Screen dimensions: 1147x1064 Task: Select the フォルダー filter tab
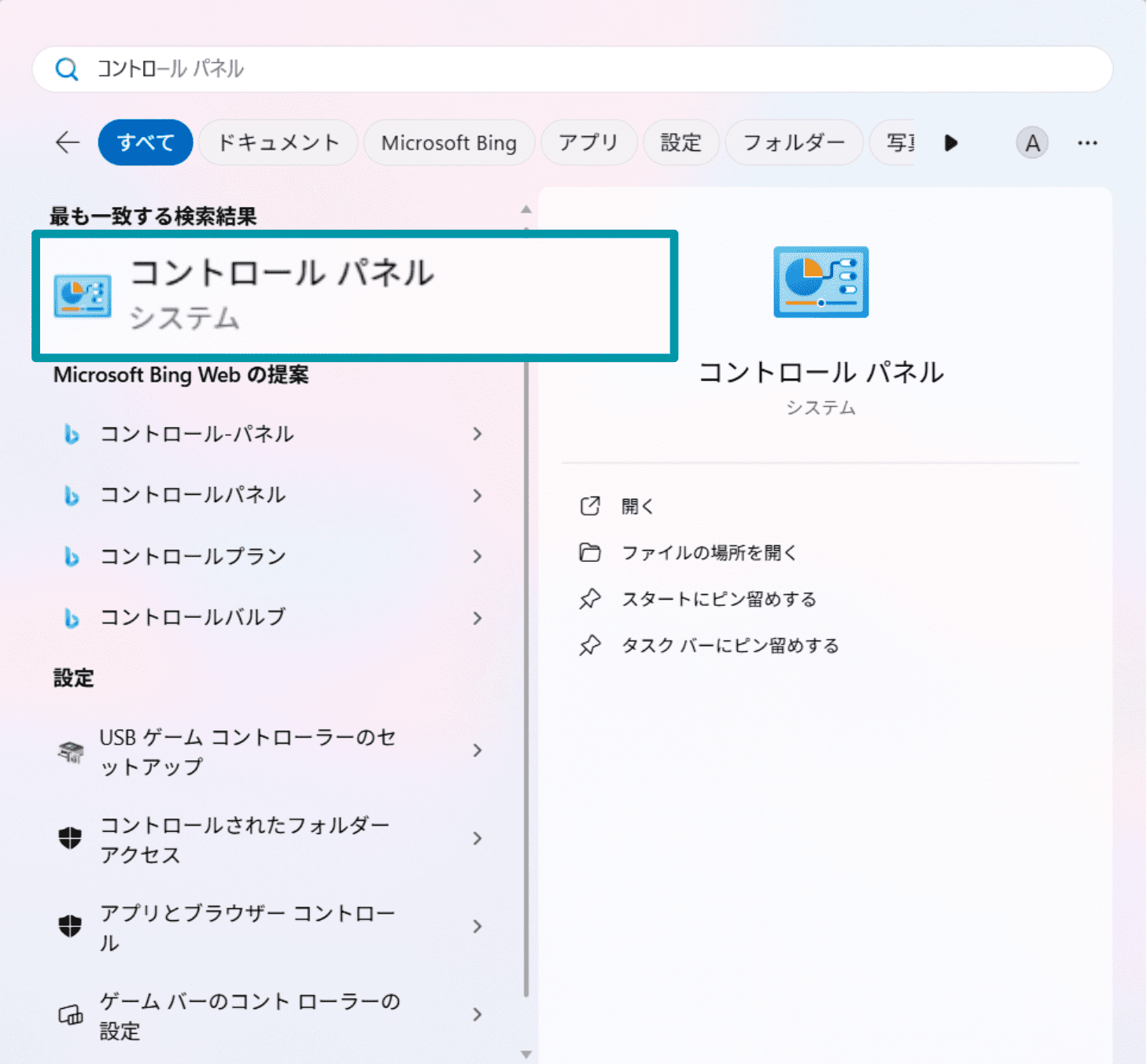794,142
